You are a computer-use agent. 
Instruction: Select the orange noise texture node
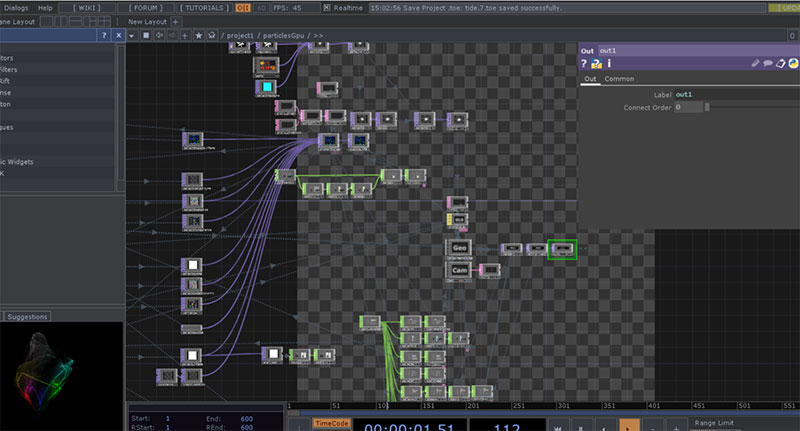pos(266,66)
